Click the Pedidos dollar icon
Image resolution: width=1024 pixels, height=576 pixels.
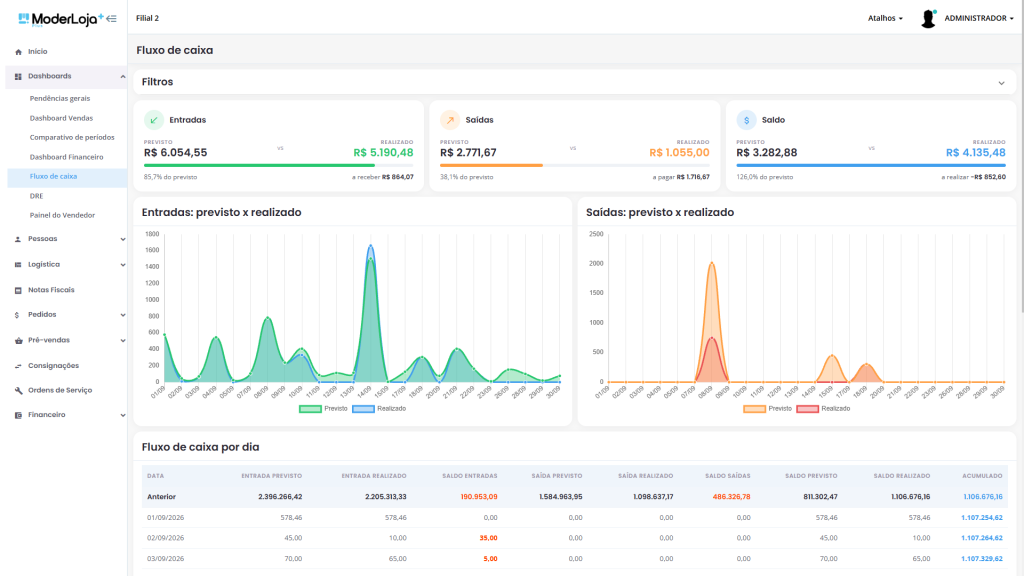click(17, 315)
